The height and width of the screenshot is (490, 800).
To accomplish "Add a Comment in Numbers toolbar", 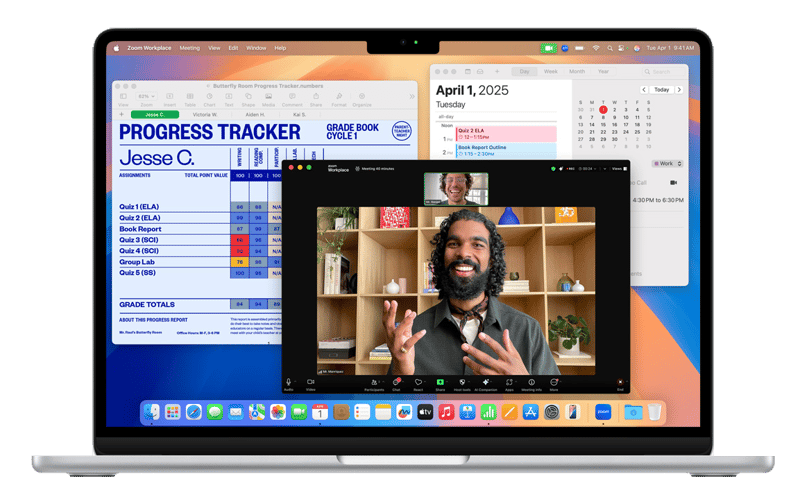I will [x=292, y=100].
